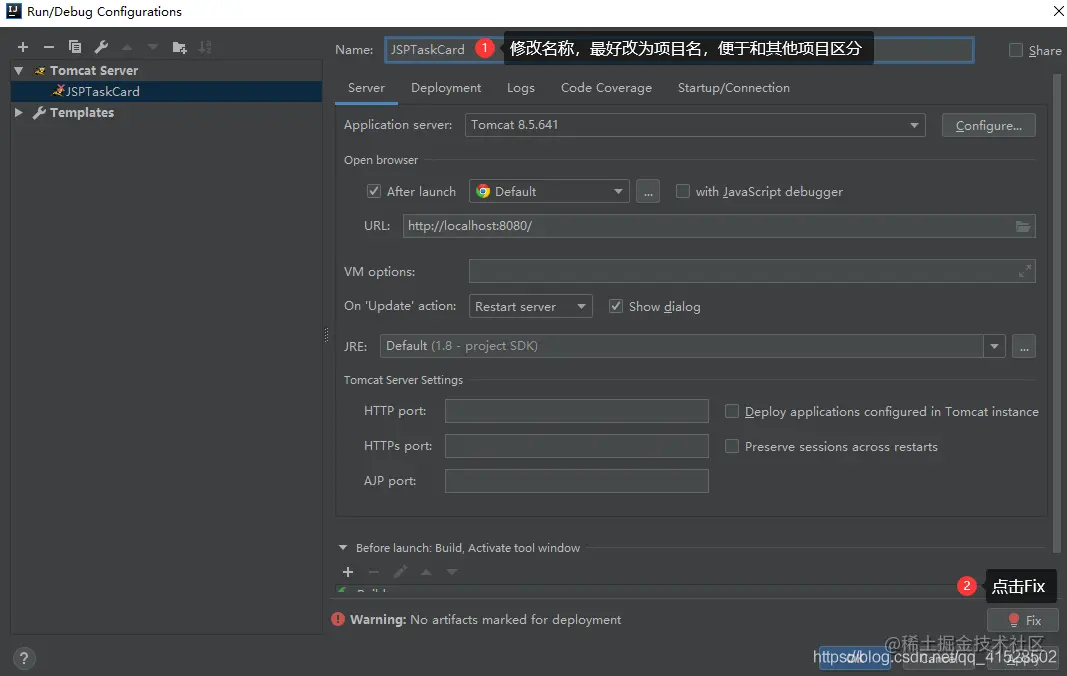The image size is (1067, 676).
Task: Toggle Show dialog checkbox
Action: (x=616, y=306)
